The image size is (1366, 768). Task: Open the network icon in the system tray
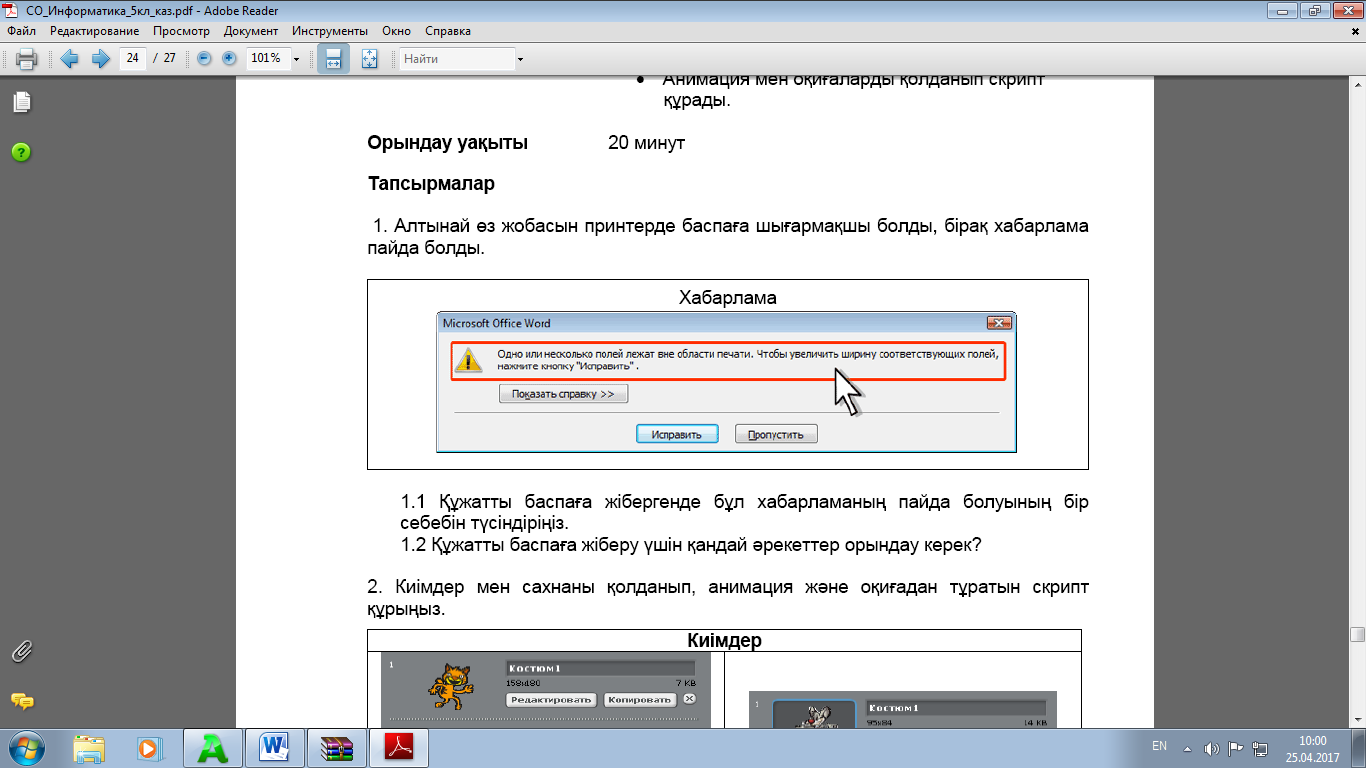1260,748
